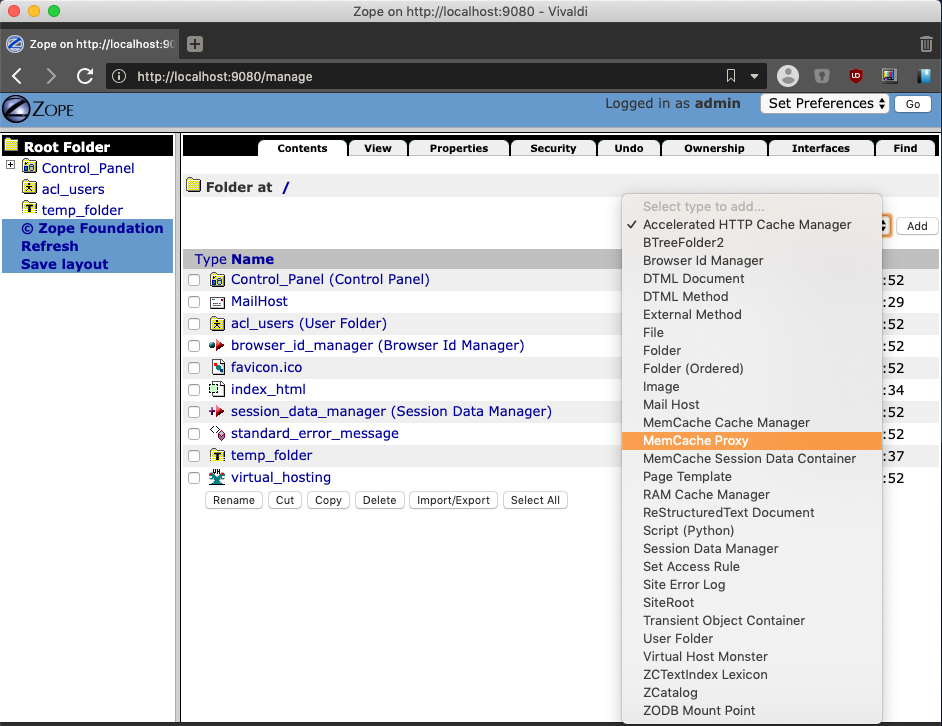
Task: Open the Undo tab
Action: click(628, 148)
